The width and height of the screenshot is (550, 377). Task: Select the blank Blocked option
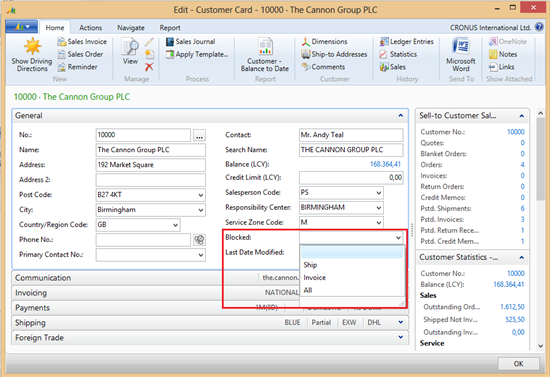(352, 252)
